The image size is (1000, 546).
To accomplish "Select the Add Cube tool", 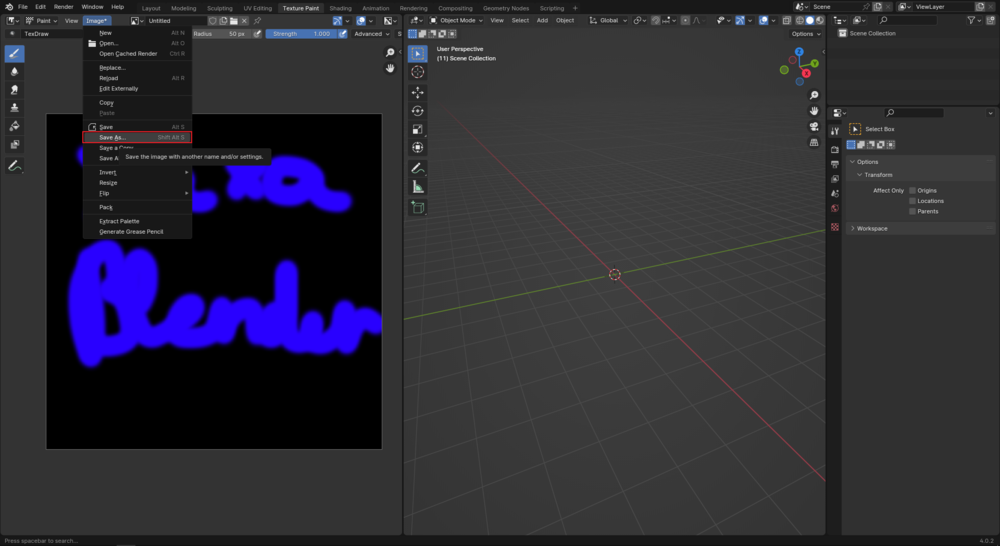I will coord(417,207).
